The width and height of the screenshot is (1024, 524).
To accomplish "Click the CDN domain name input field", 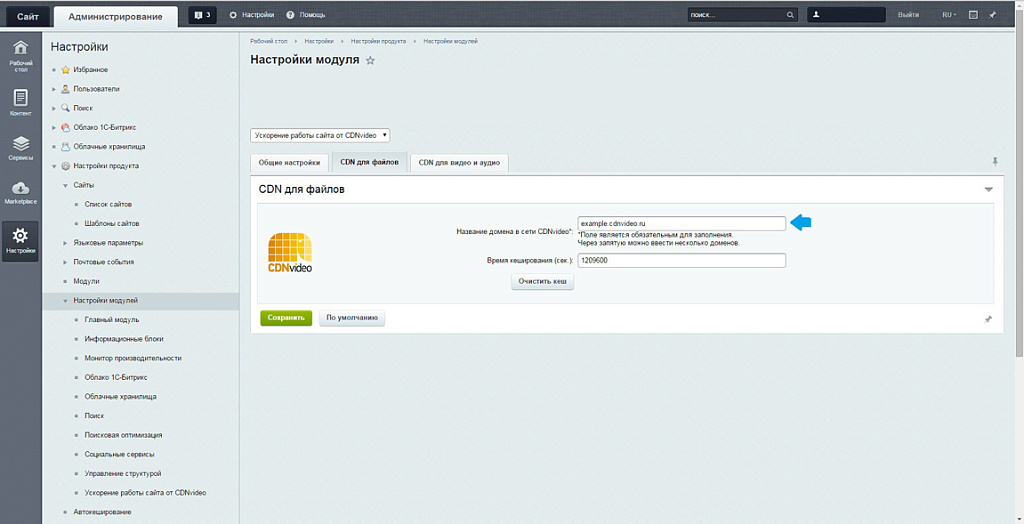I will (681, 223).
